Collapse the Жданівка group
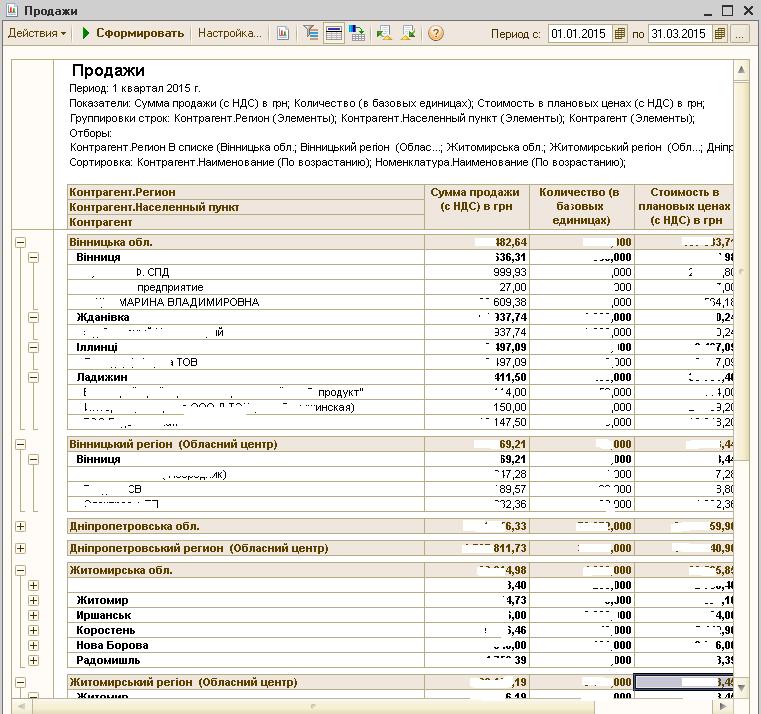Image resolution: width=761 pixels, height=714 pixels. pos(33,317)
